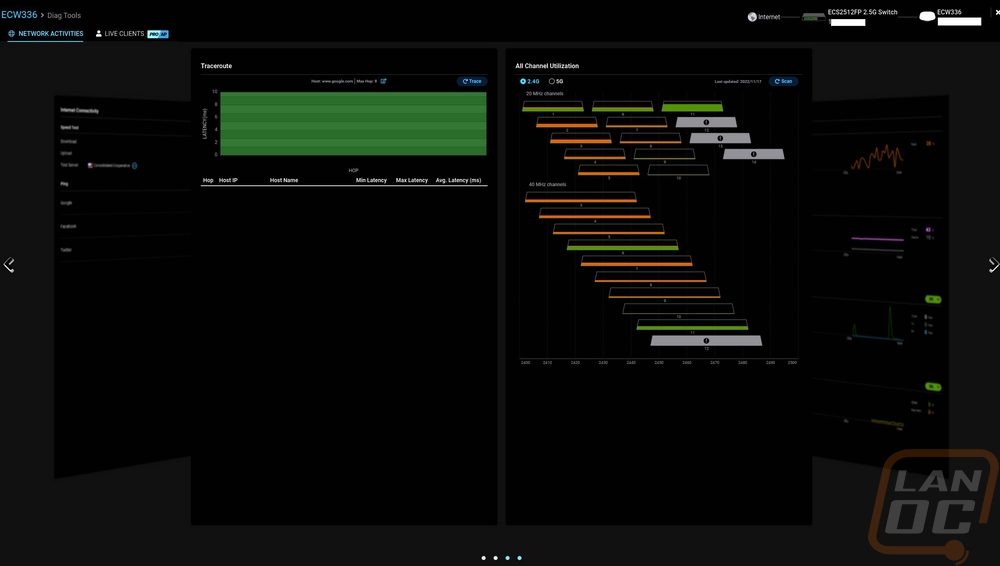Select 20 MHz channel 7 bar

click(636, 122)
